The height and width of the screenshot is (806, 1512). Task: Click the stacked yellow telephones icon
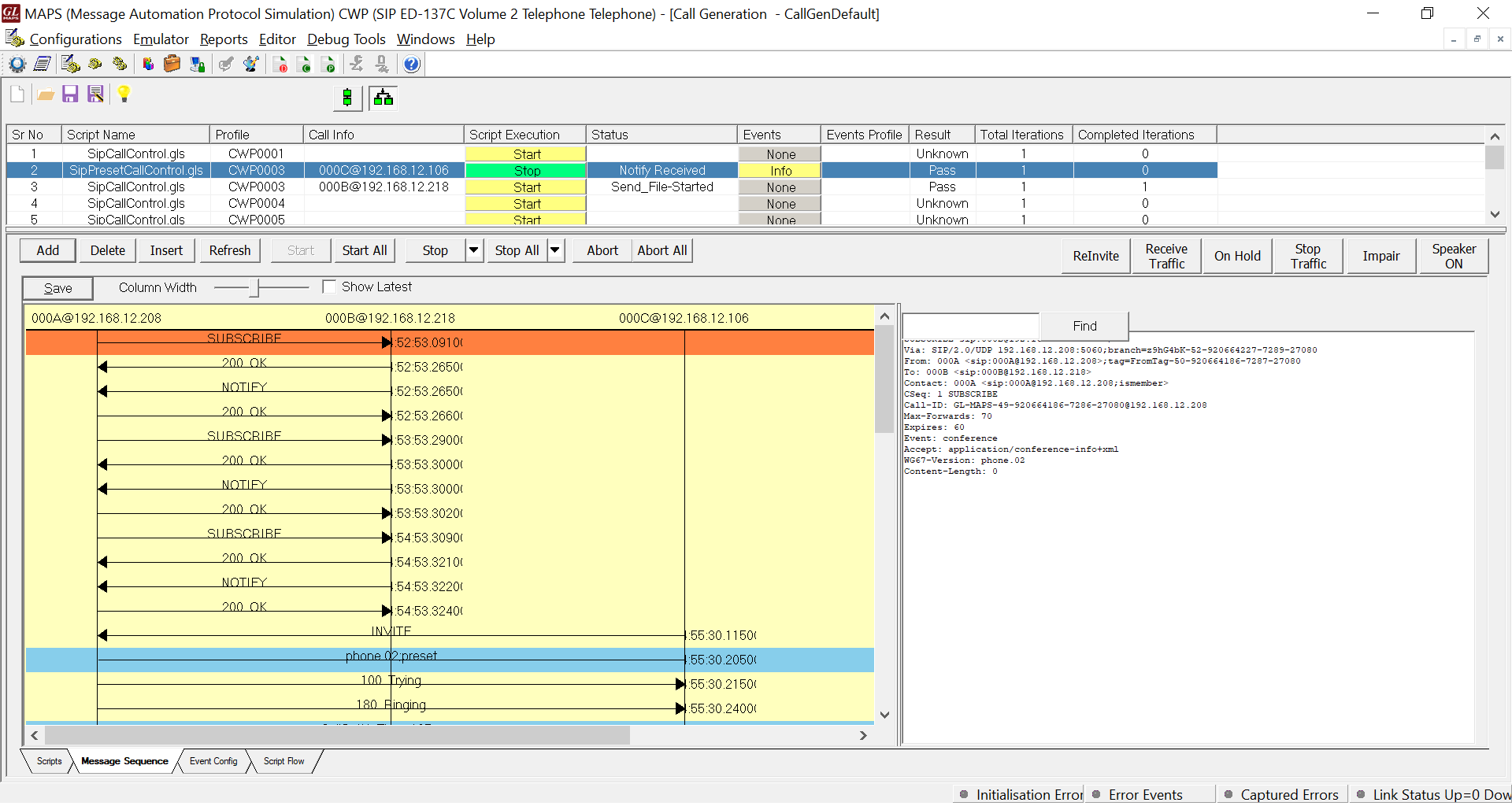[x=120, y=65]
